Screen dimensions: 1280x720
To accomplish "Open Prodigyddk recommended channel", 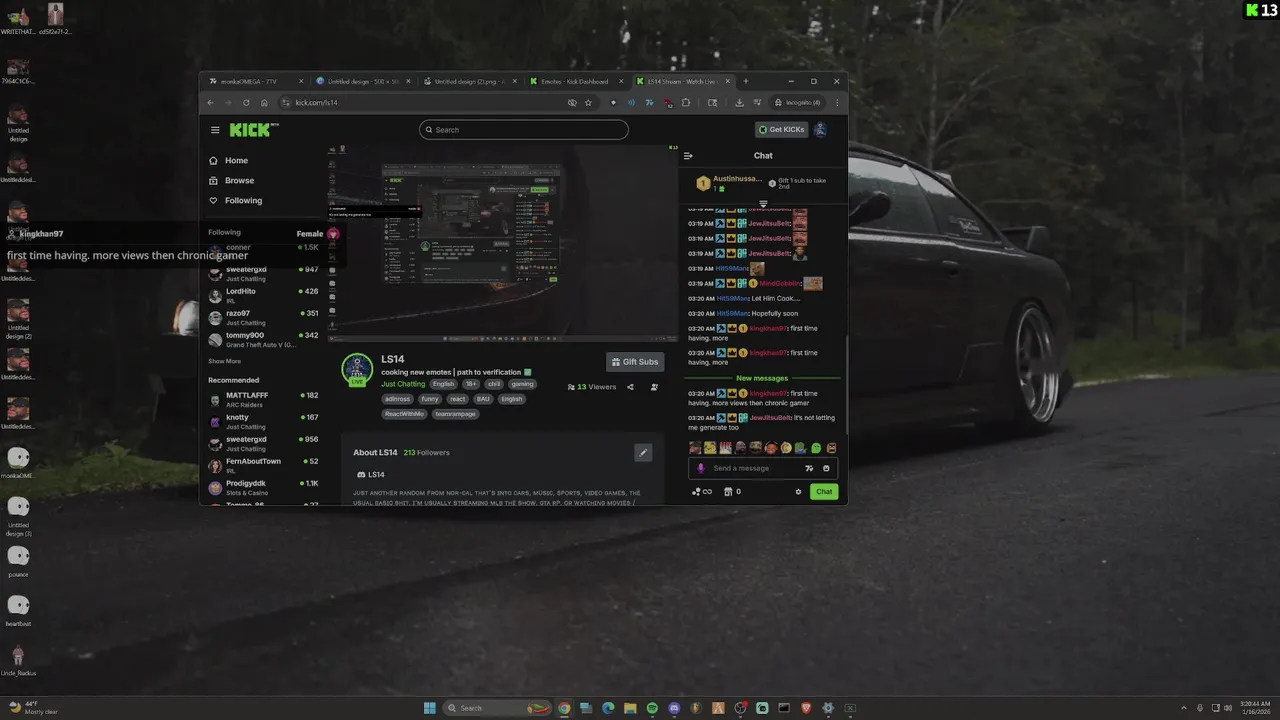I will (x=263, y=487).
